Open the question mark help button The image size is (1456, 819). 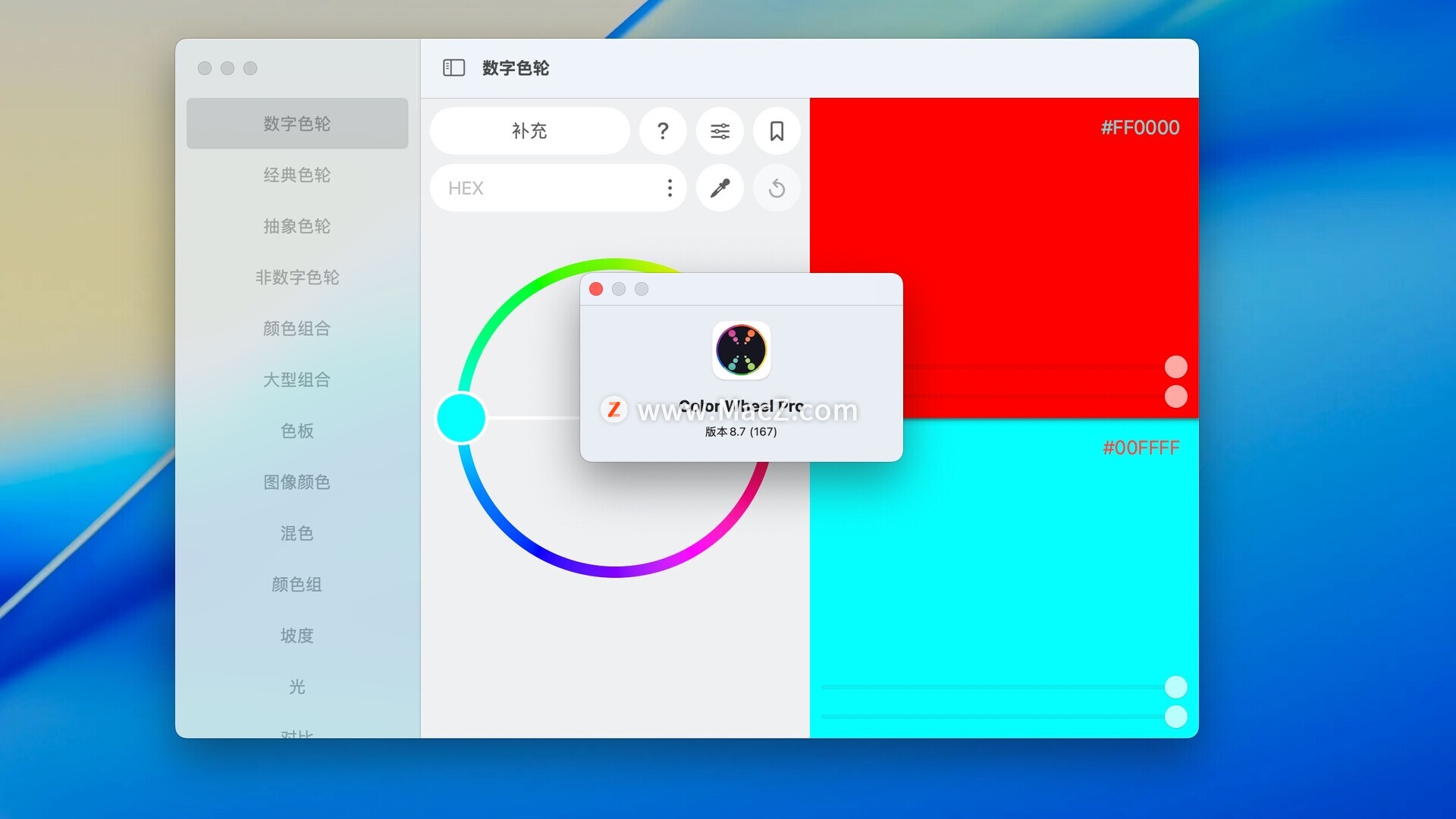click(x=663, y=131)
